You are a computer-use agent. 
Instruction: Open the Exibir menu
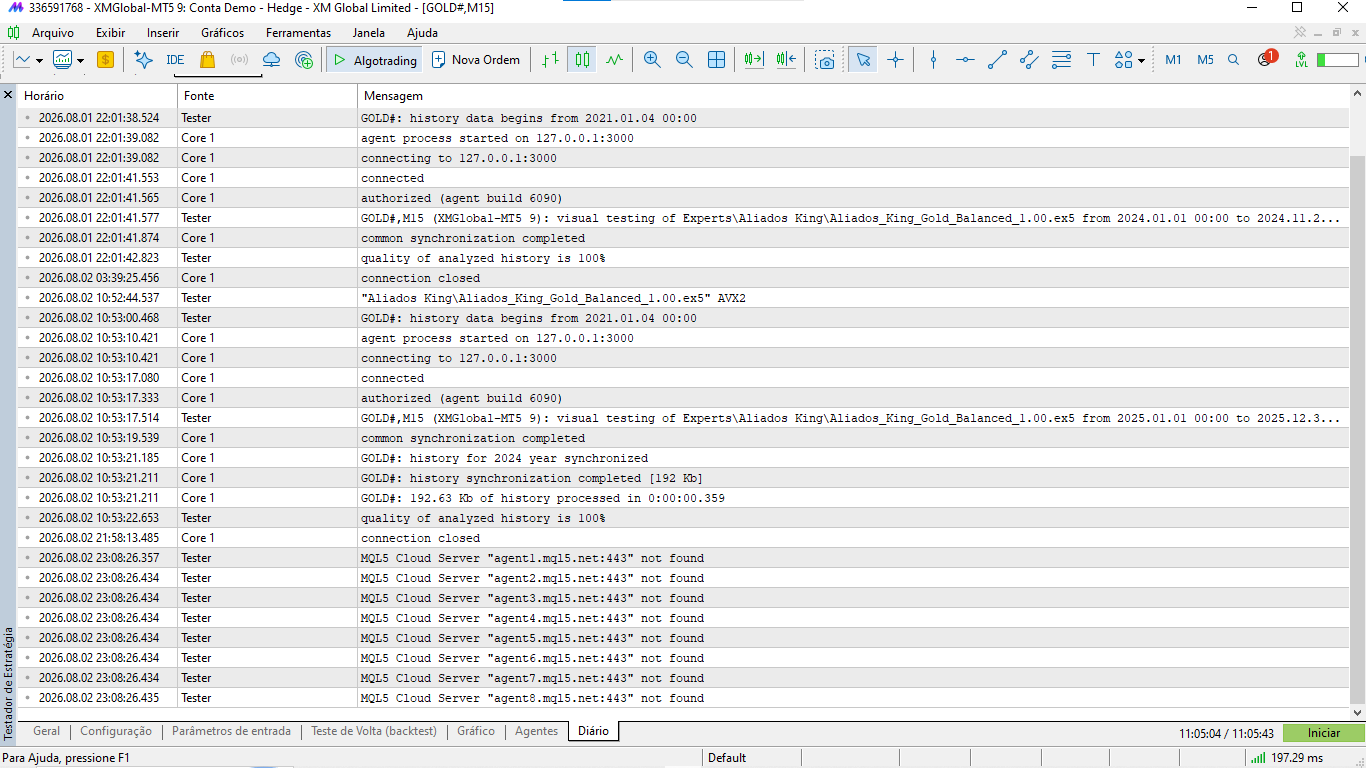point(111,33)
